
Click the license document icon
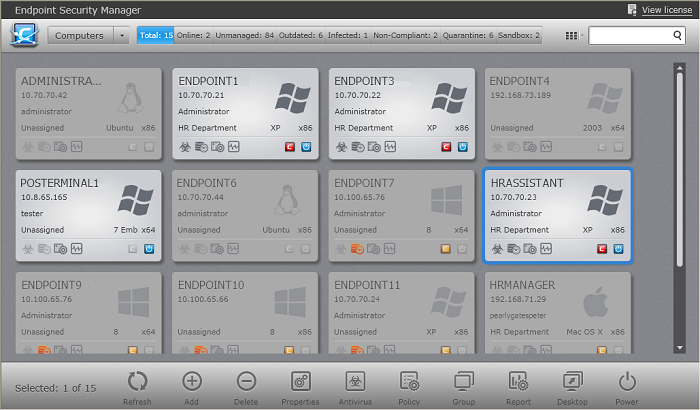point(632,9)
